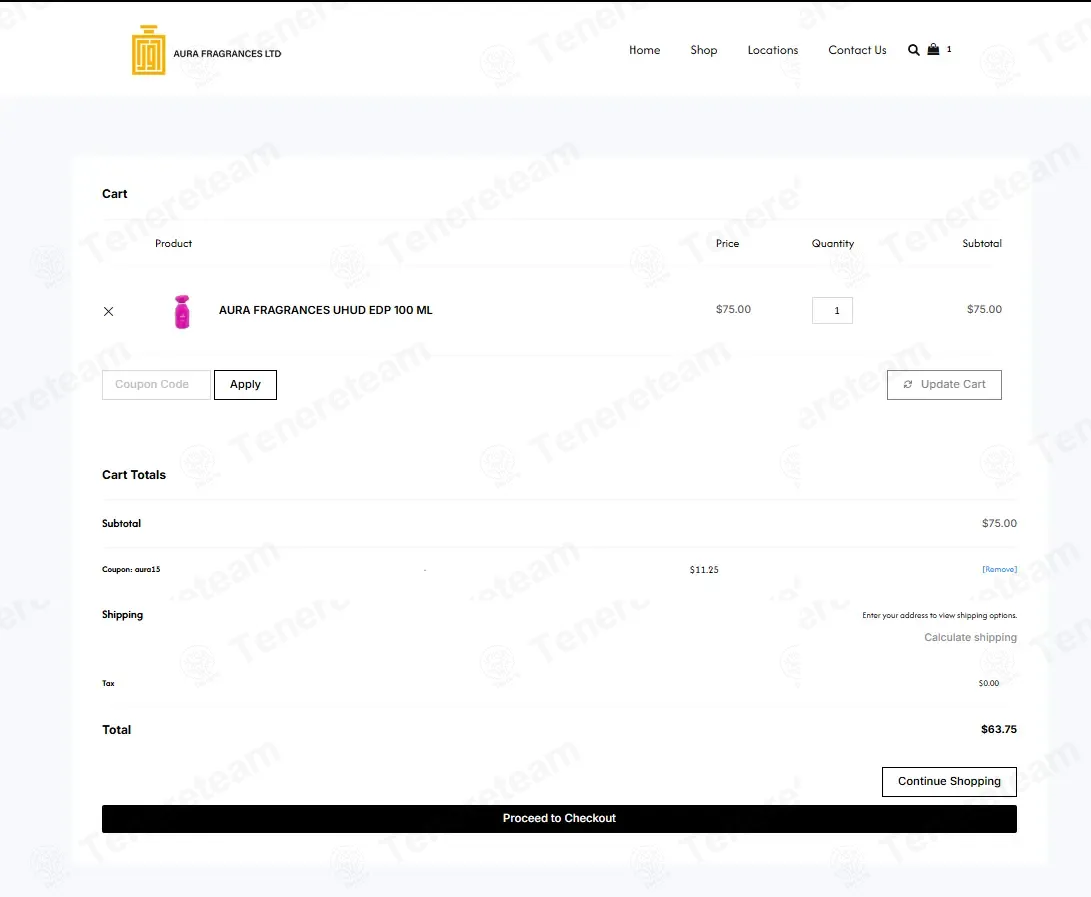
Task: Click into the Coupon Code field
Action: [x=156, y=385]
